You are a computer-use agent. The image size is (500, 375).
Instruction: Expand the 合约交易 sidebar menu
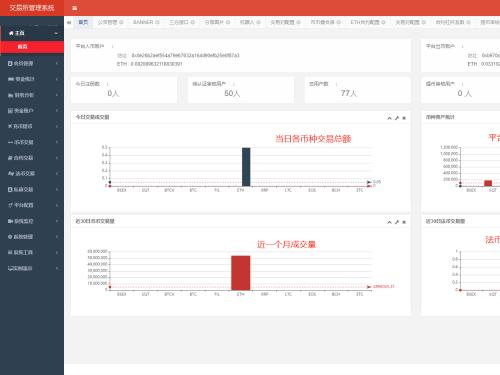32,158
